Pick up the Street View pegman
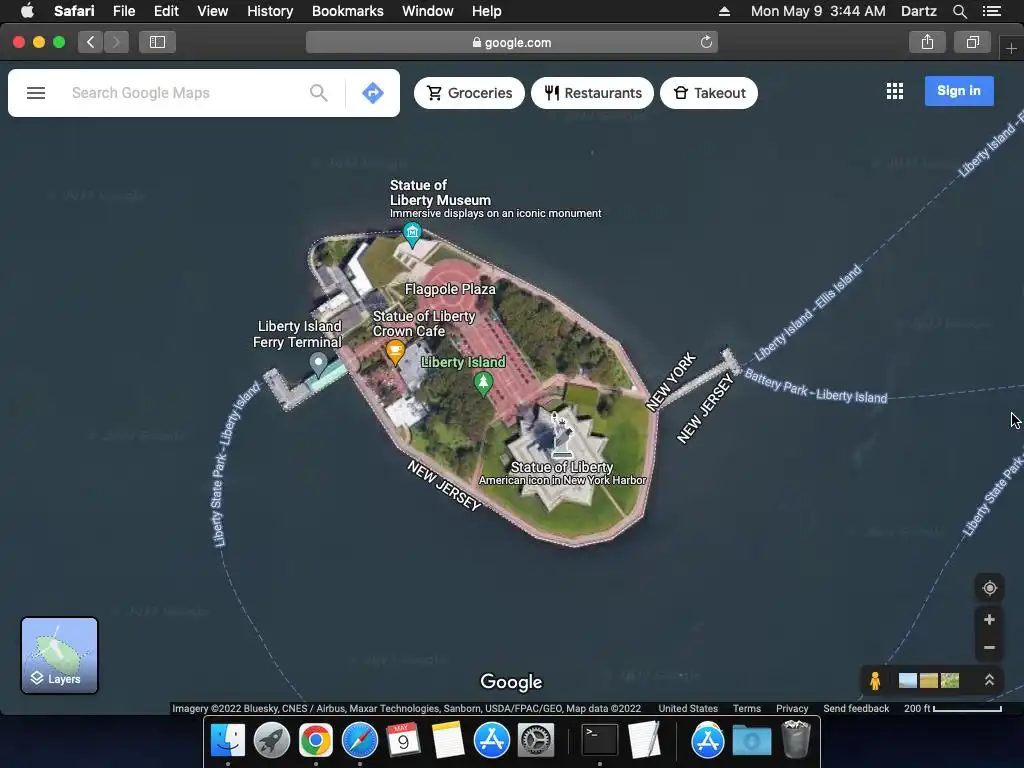The height and width of the screenshot is (768, 1024). [x=875, y=680]
